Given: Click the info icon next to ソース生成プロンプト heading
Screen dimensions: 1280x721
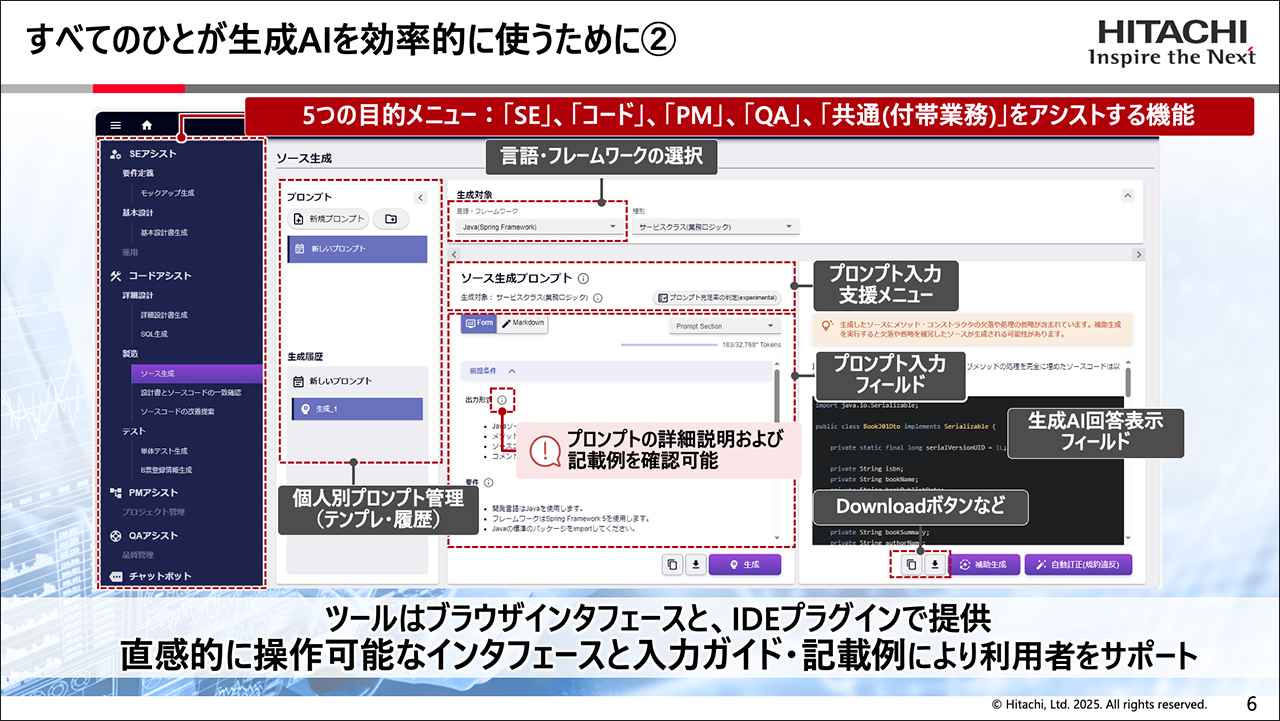Looking at the screenshot, I should pyautogui.click(x=583, y=279).
